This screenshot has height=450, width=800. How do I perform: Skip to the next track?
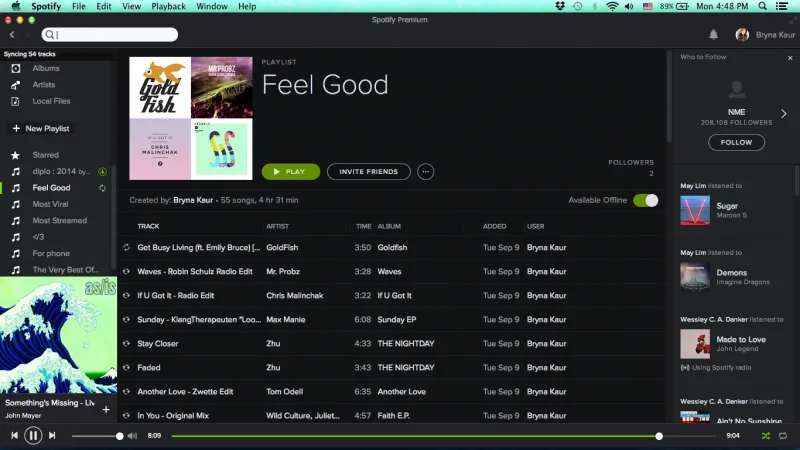pos(52,436)
